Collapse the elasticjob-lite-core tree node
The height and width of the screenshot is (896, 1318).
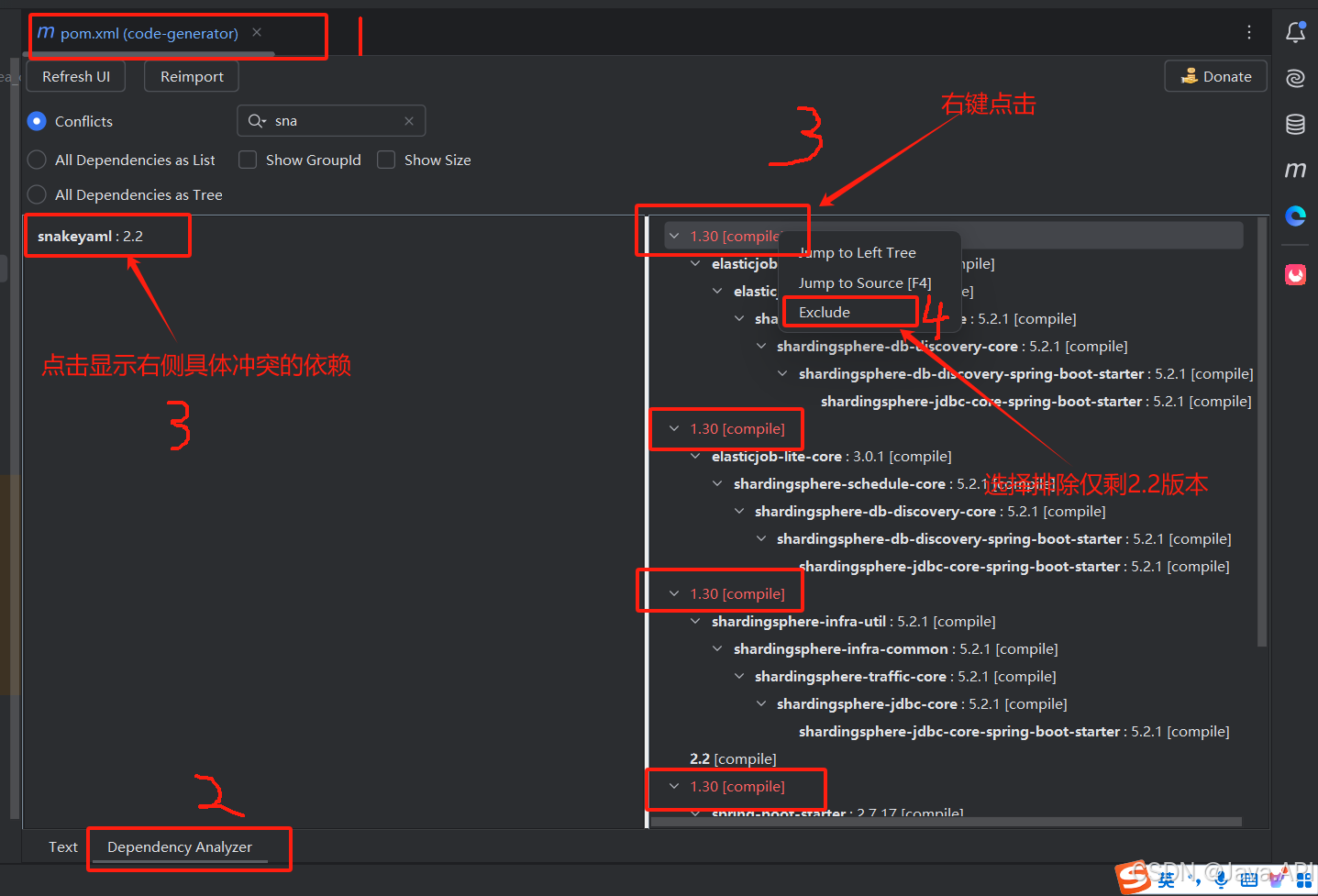coord(694,456)
